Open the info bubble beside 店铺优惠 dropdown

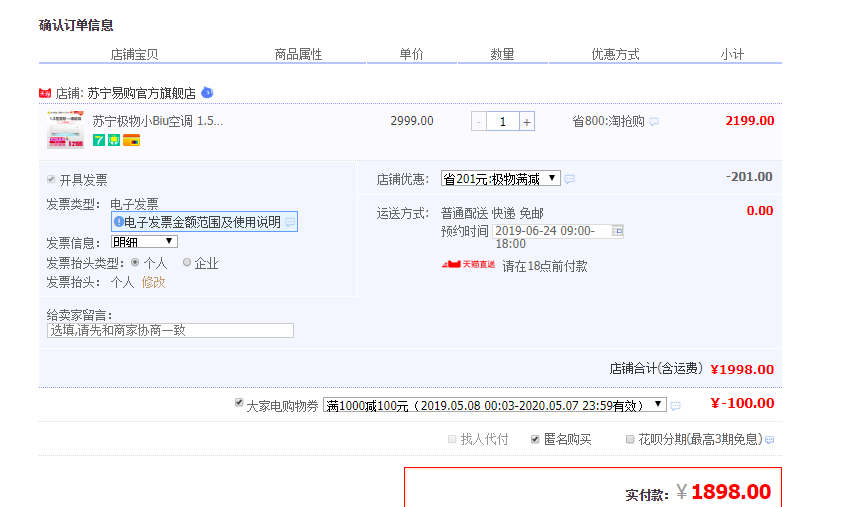[570, 179]
